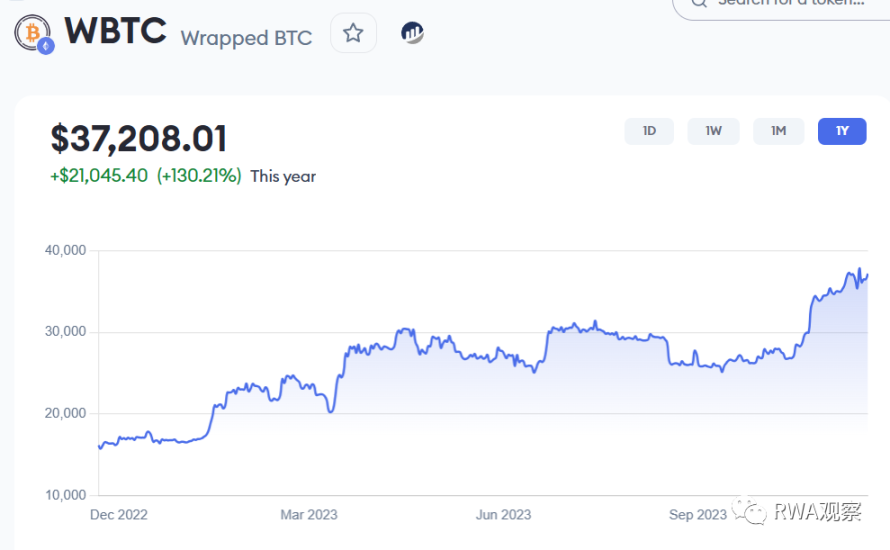The image size is (890, 550).
Task: Click the $37,208.01 price value
Action: (x=139, y=138)
